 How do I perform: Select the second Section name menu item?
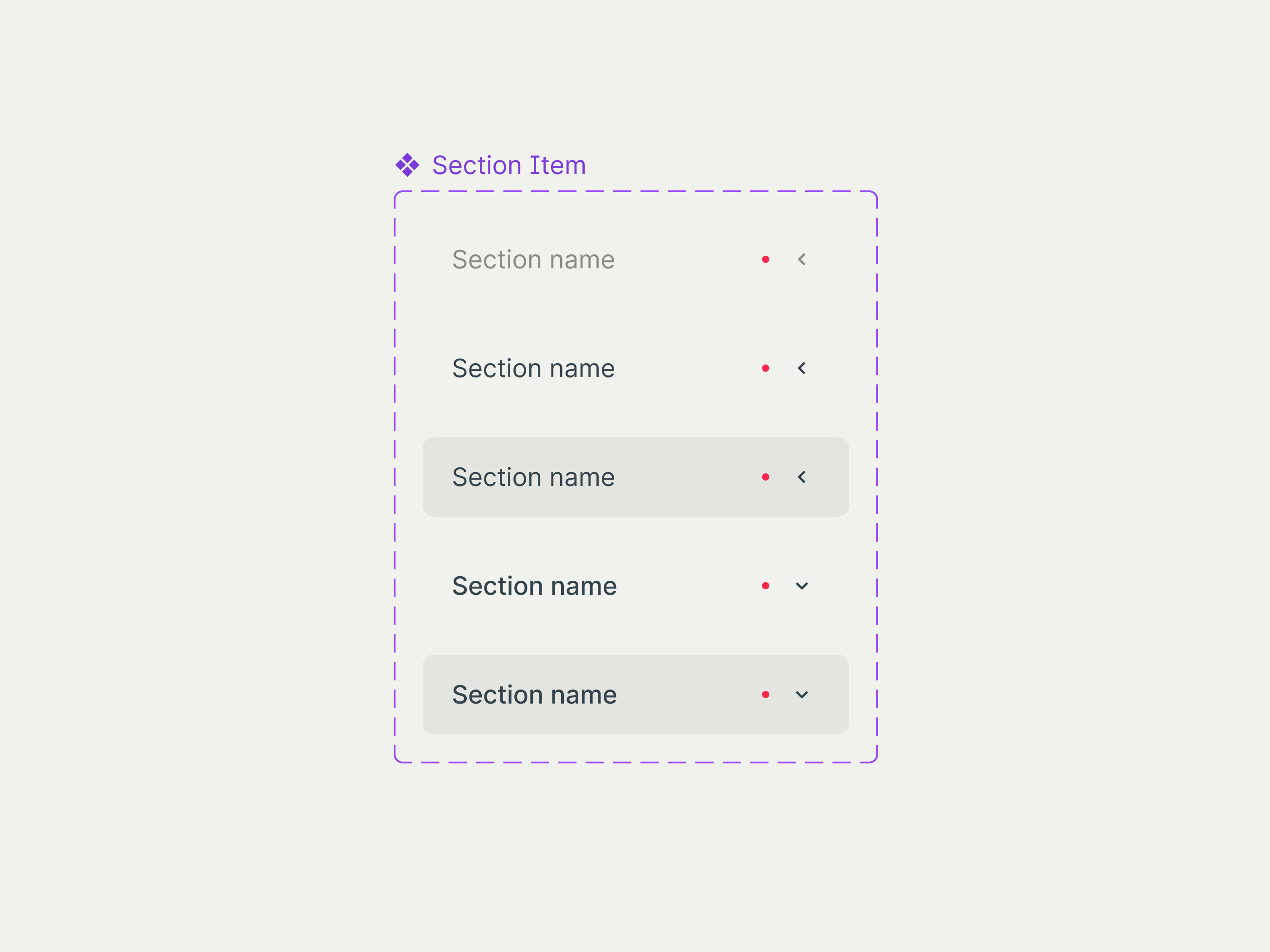[533, 368]
